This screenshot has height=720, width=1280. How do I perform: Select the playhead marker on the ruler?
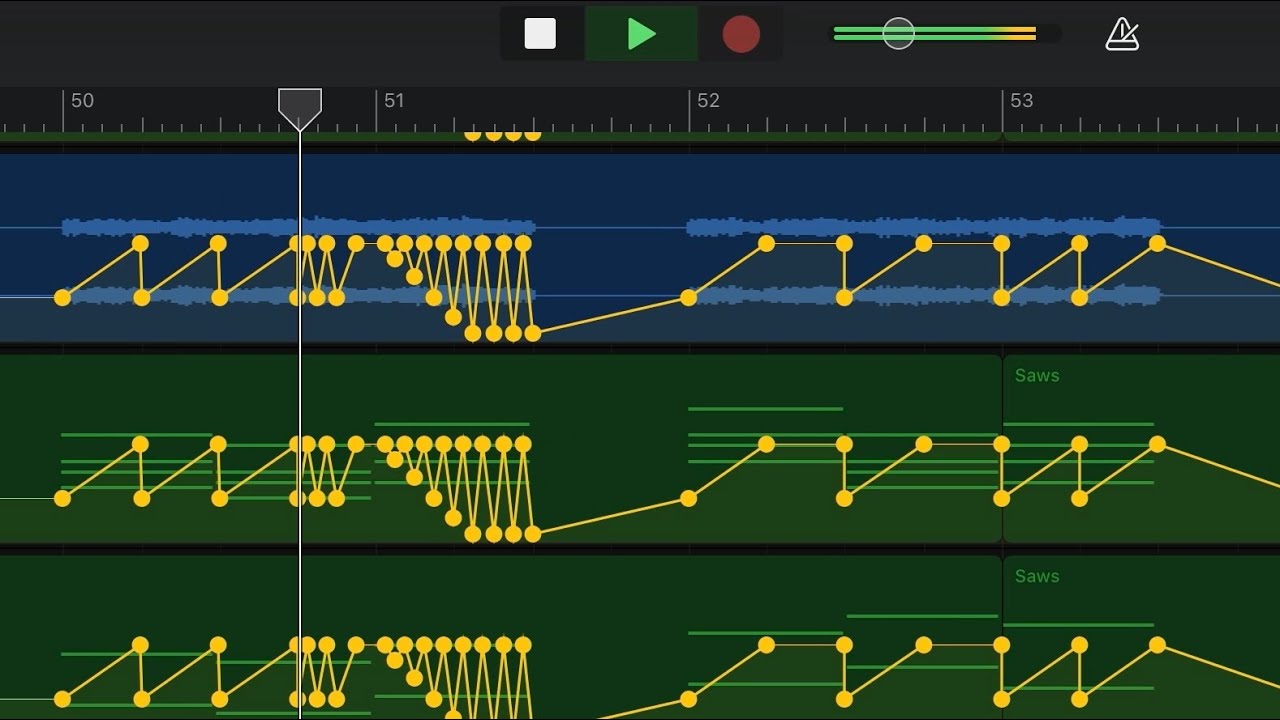(300, 109)
